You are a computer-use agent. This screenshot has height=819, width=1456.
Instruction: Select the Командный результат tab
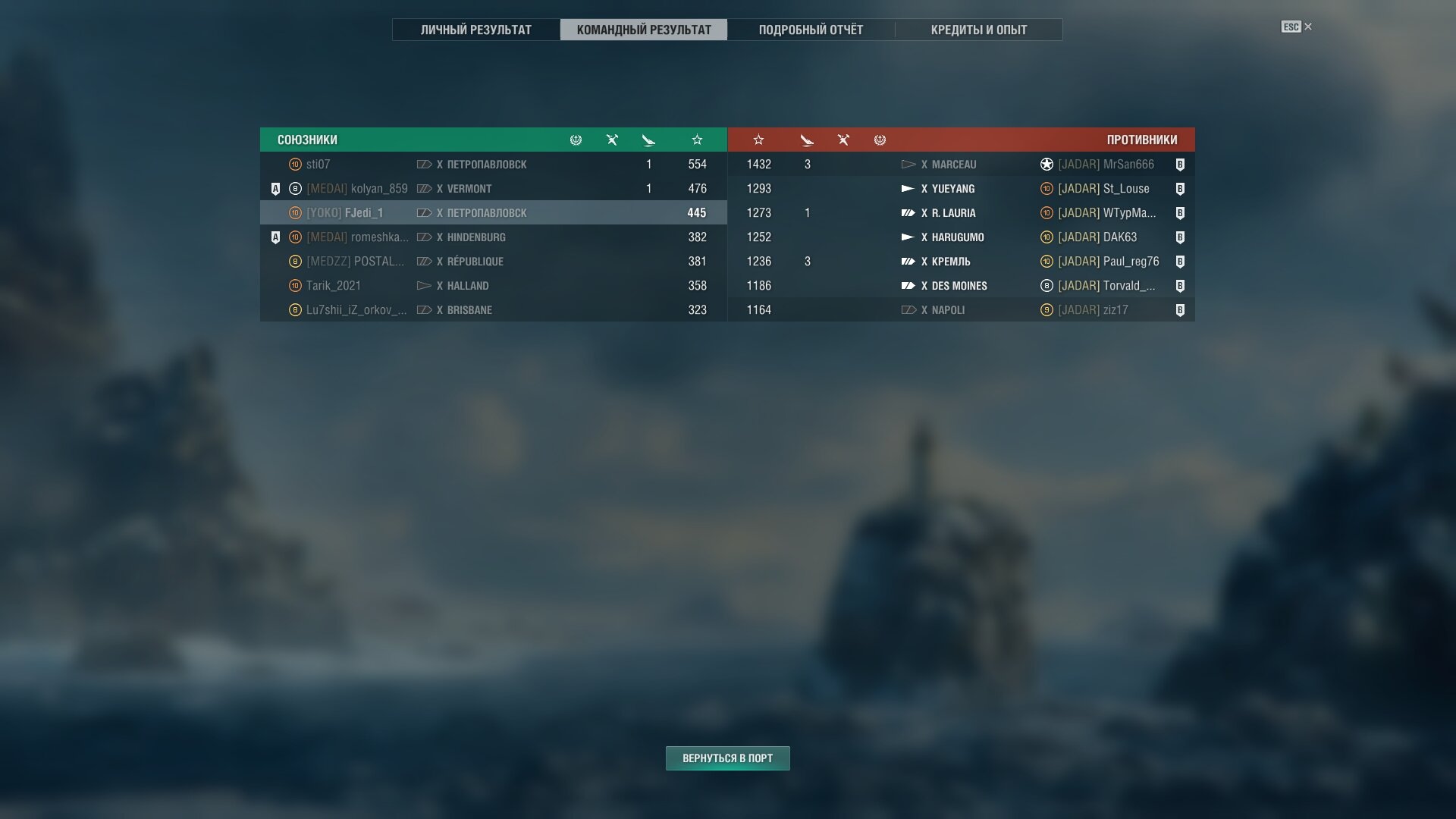[644, 30]
